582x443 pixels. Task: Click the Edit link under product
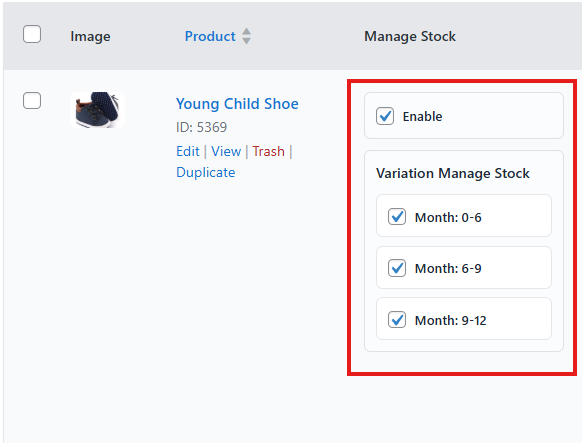188,151
